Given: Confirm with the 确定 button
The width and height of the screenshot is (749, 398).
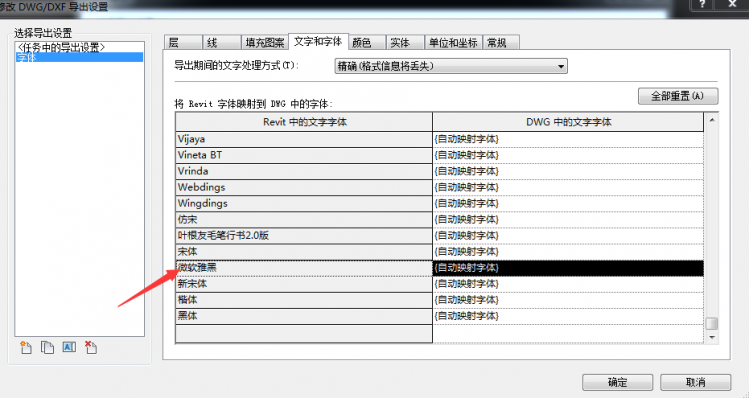Looking at the screenshot, I should pyautogui.click(x=617, y=382).
